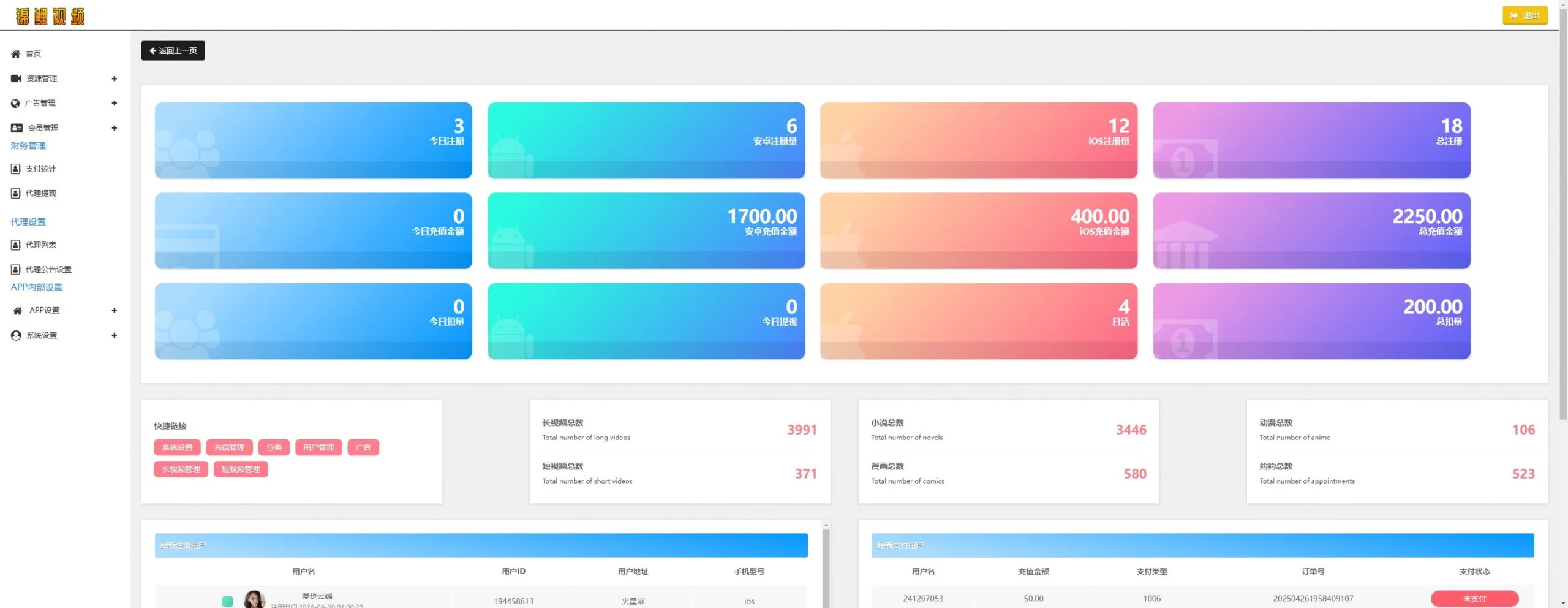Click the icon beside 支付统计
1568x608 pixels.
tap(16, 169)
